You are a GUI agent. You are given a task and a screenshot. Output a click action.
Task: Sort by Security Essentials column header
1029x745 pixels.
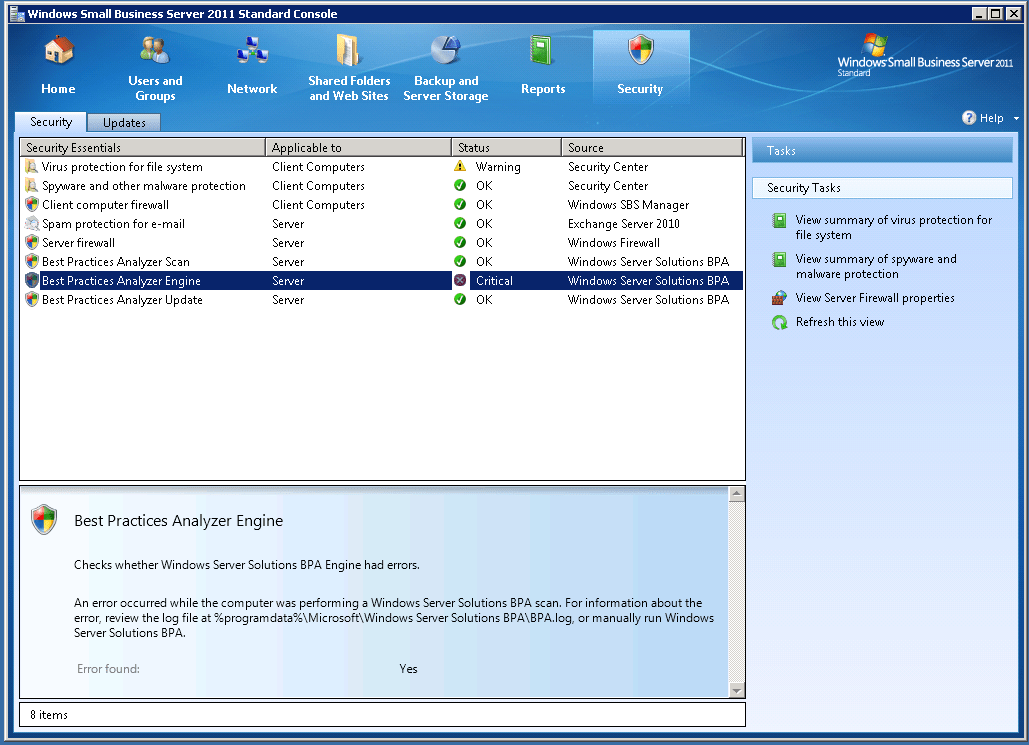click(142, 148)
